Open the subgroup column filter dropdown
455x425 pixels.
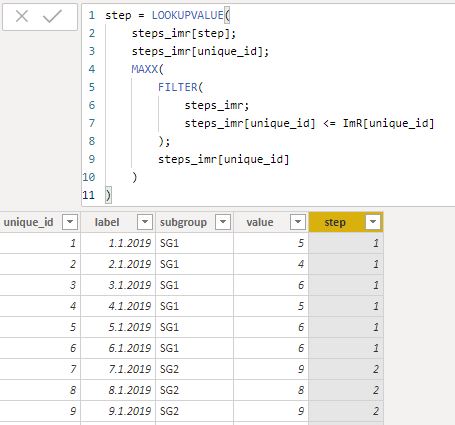pyautogui.click(x=223, y=222)
